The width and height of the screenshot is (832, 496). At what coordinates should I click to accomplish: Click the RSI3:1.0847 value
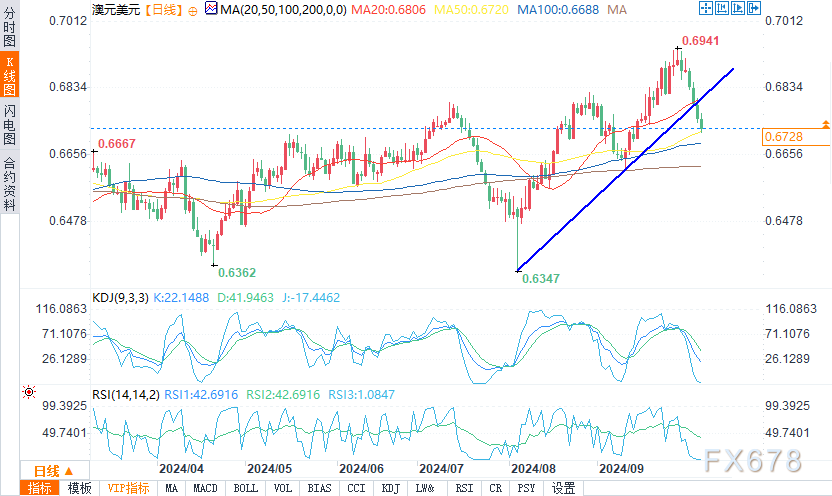[x=361, y=395]
